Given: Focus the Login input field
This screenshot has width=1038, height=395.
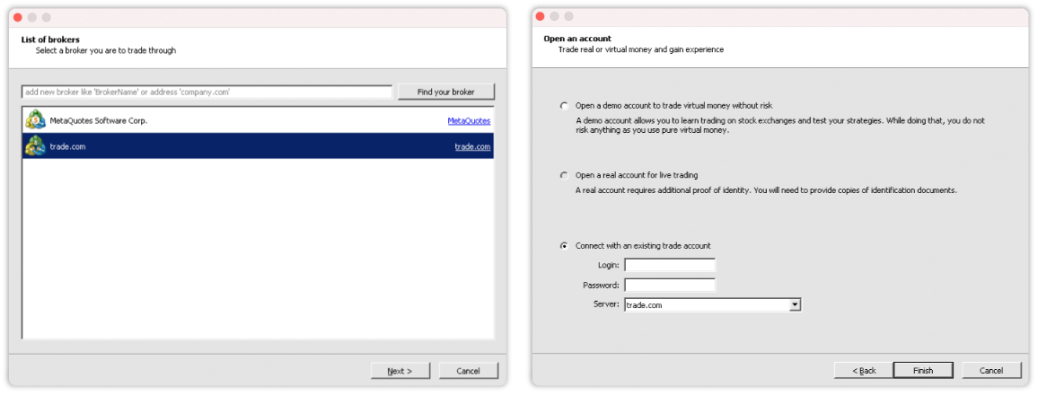Looking at the screenshot, I should [670, 265].
